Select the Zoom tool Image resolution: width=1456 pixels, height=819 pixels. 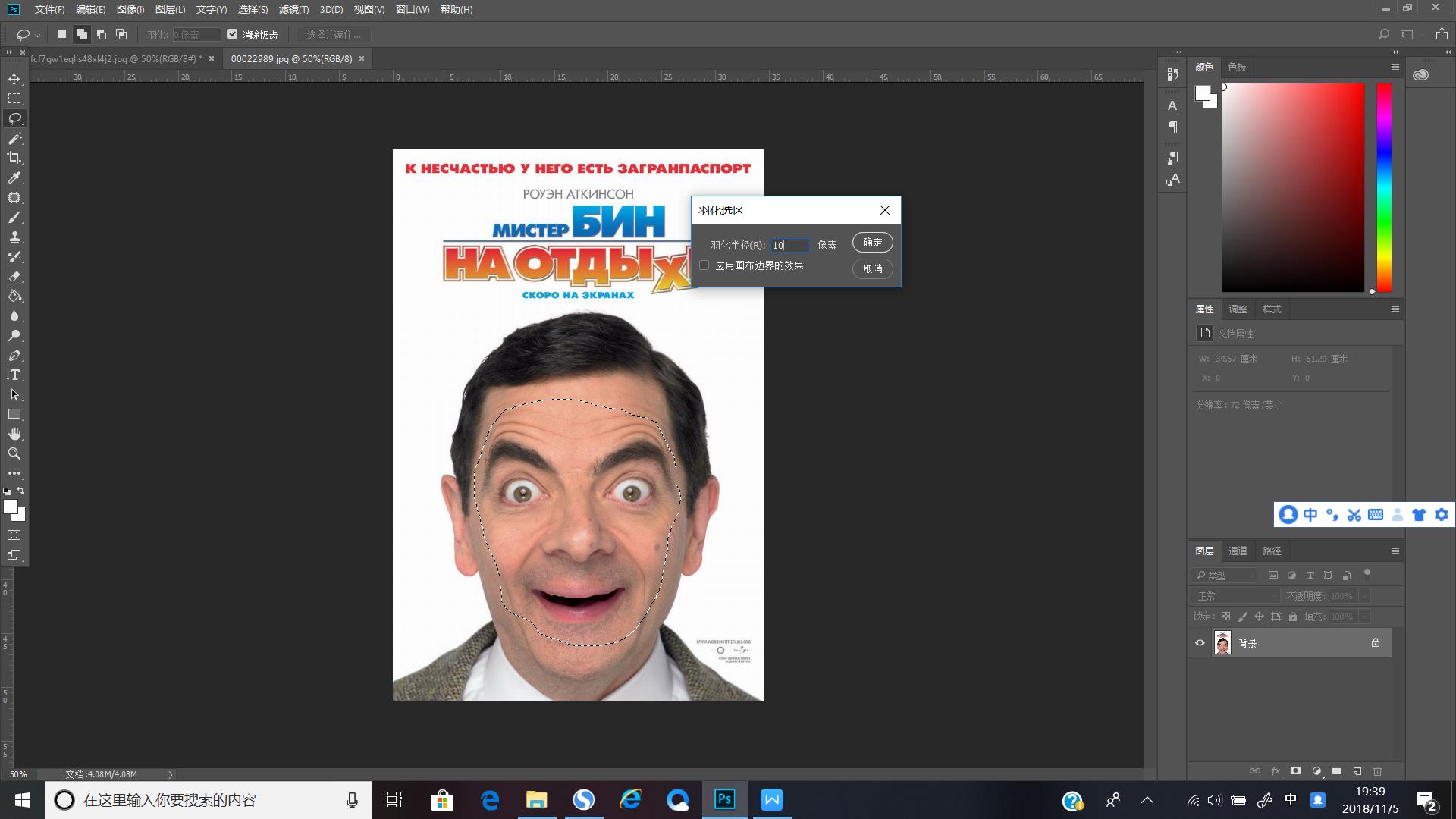14,453
